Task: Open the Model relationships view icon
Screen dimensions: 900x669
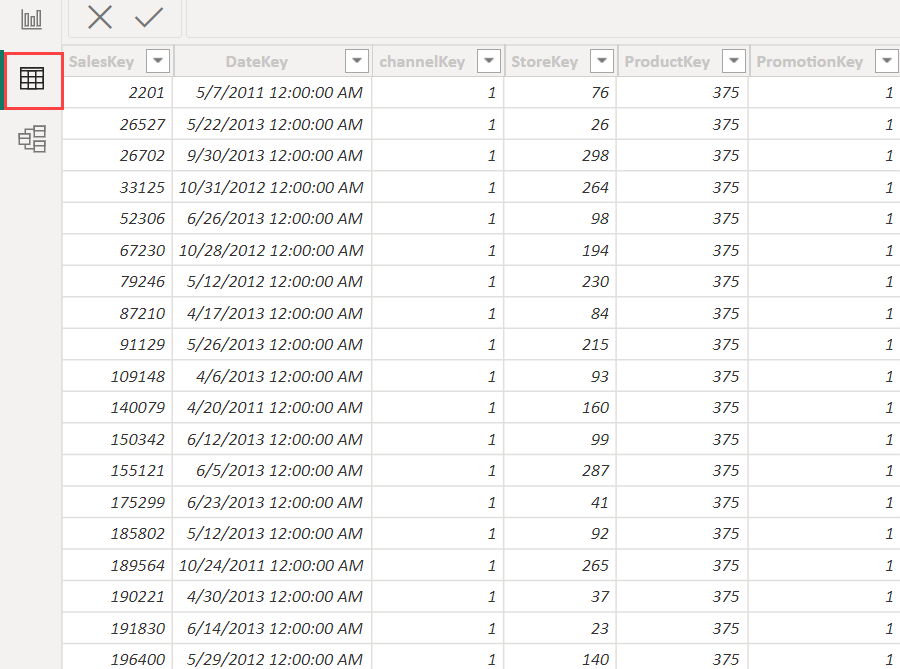Action: click(x=32, y=139)
